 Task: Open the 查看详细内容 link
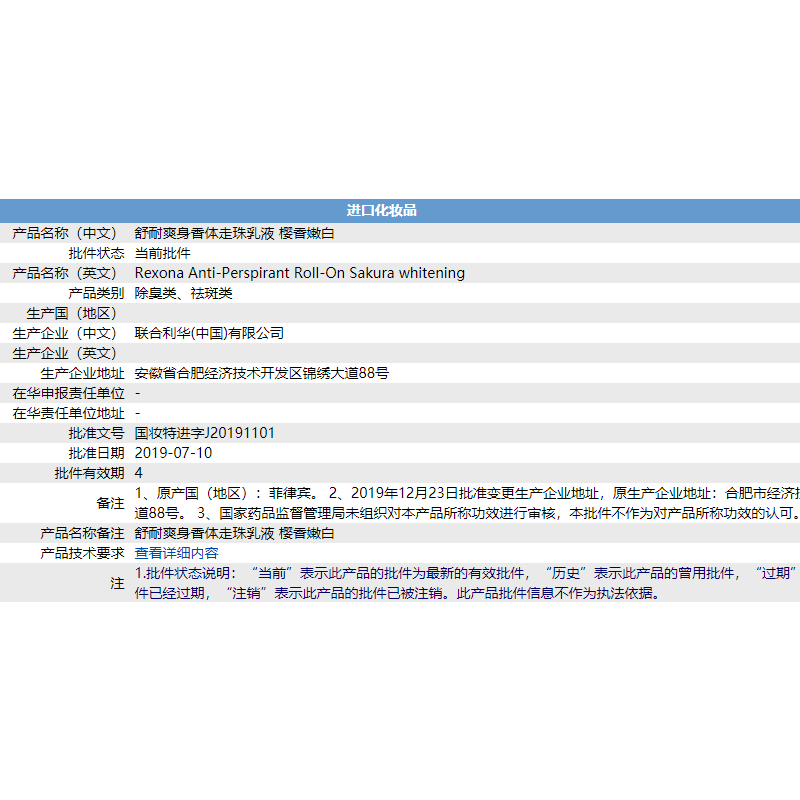point(176,553)
